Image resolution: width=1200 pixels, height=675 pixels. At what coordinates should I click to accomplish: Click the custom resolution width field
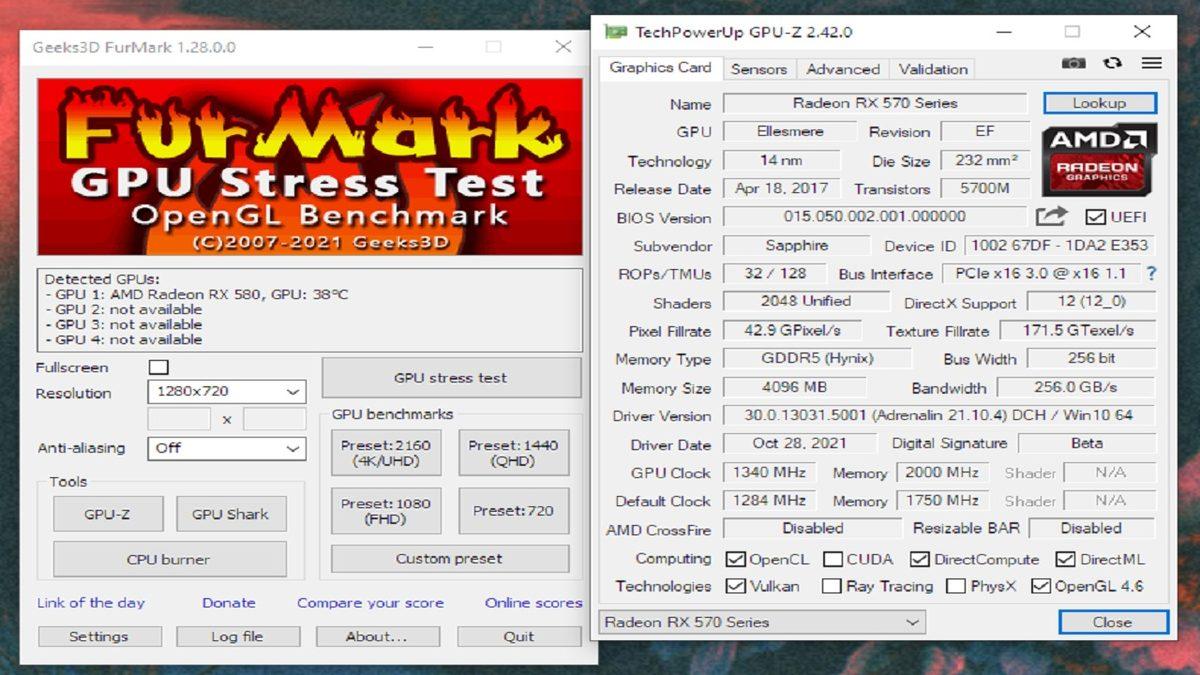point(179,419)
